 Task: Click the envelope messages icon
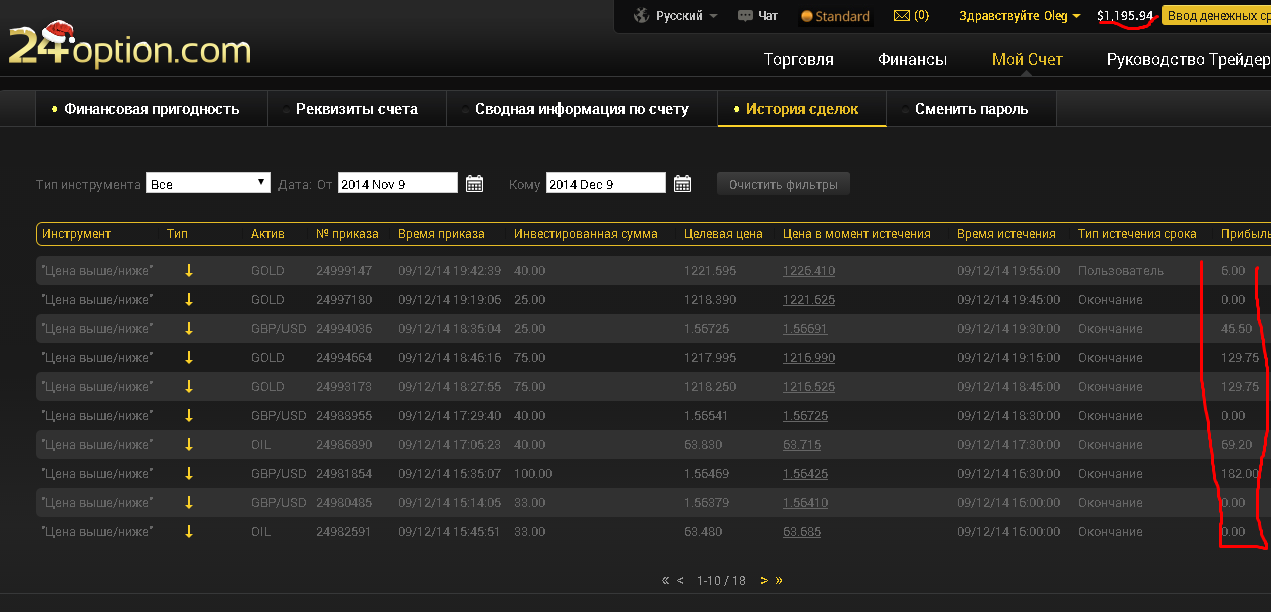click(x=902, y=16)
